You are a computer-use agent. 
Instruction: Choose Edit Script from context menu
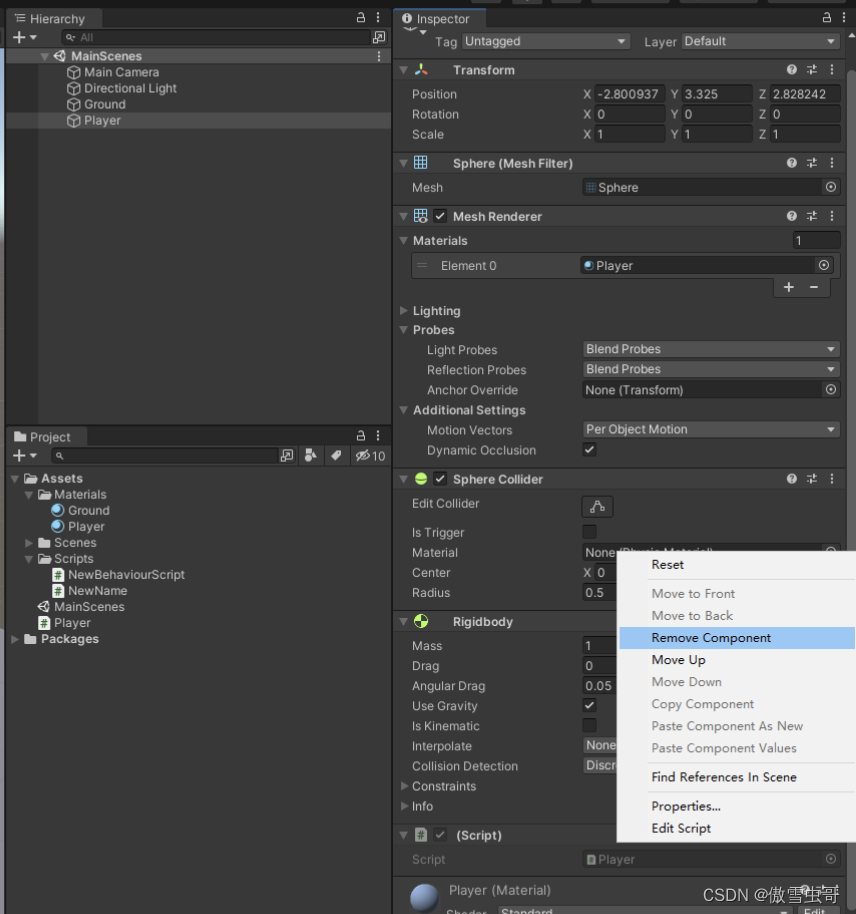pyautogui.click(x=737, y=828)
